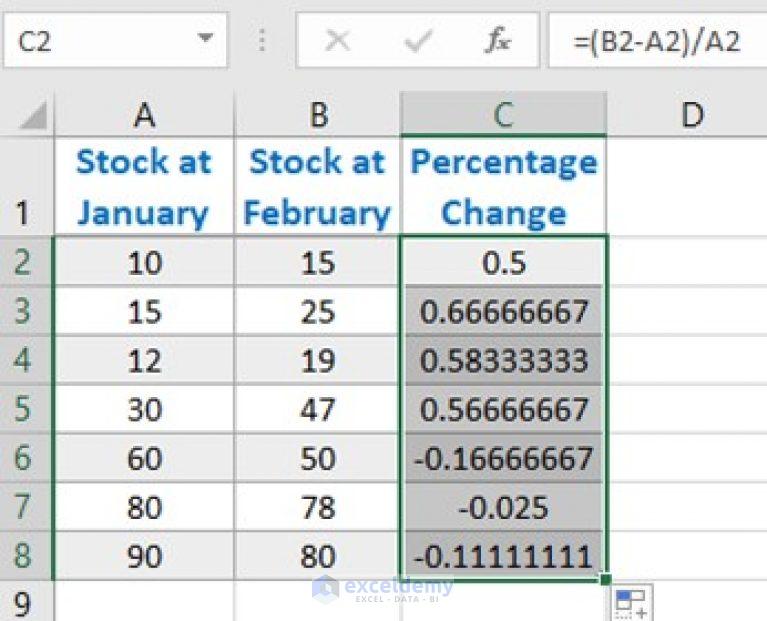Cancel formula entry with the X icon

pyautogui.click(x=337, y=40)
